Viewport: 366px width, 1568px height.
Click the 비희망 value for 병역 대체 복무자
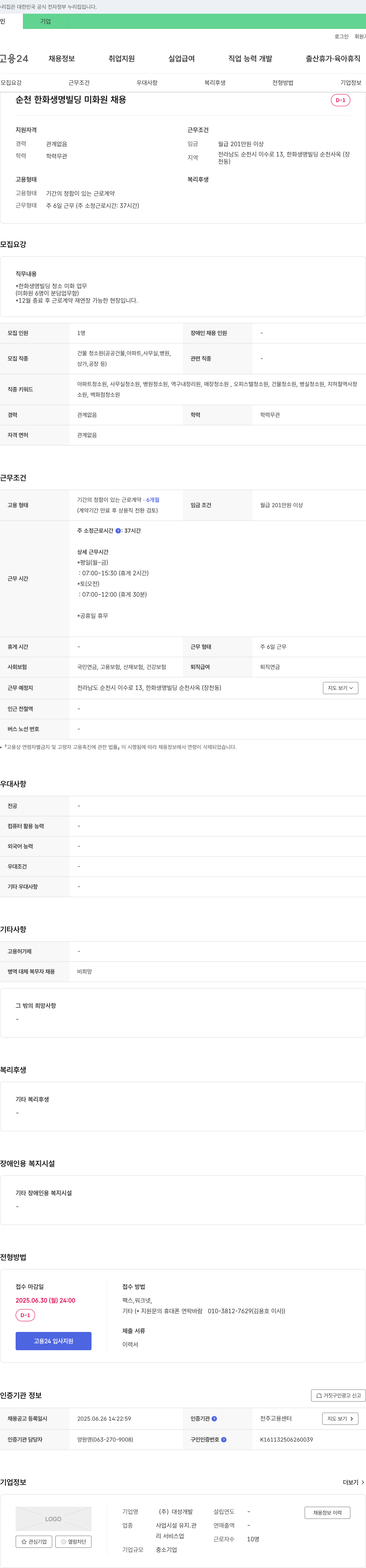[85, 971]
